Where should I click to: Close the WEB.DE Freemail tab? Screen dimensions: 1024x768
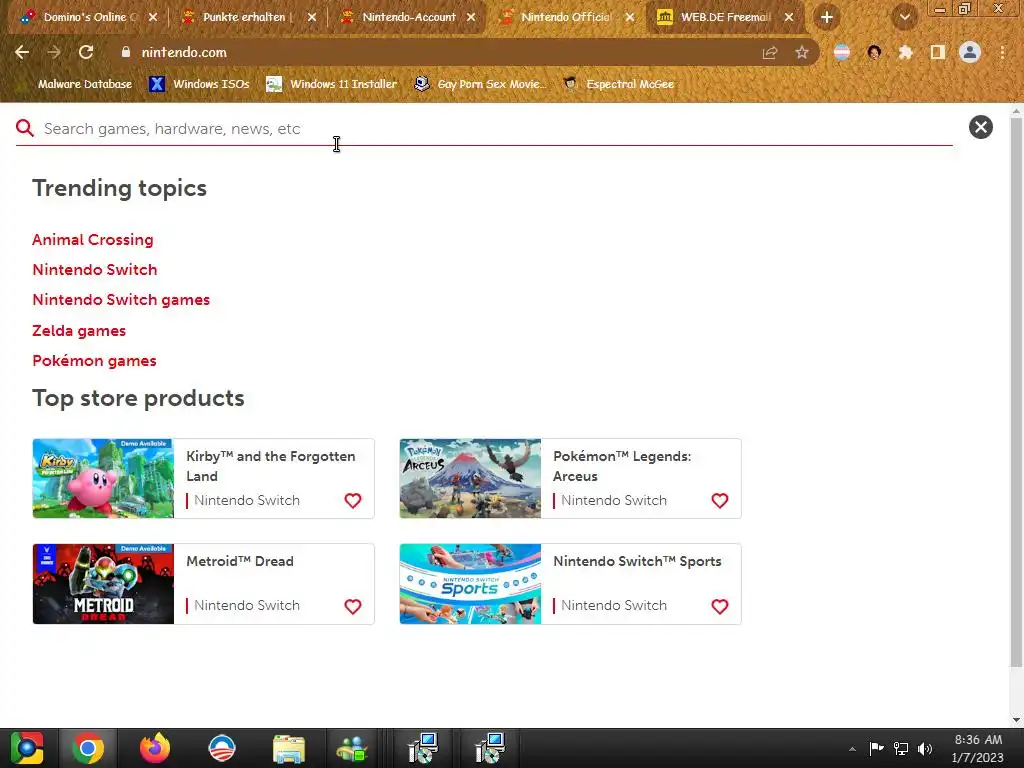coord(789,17)
